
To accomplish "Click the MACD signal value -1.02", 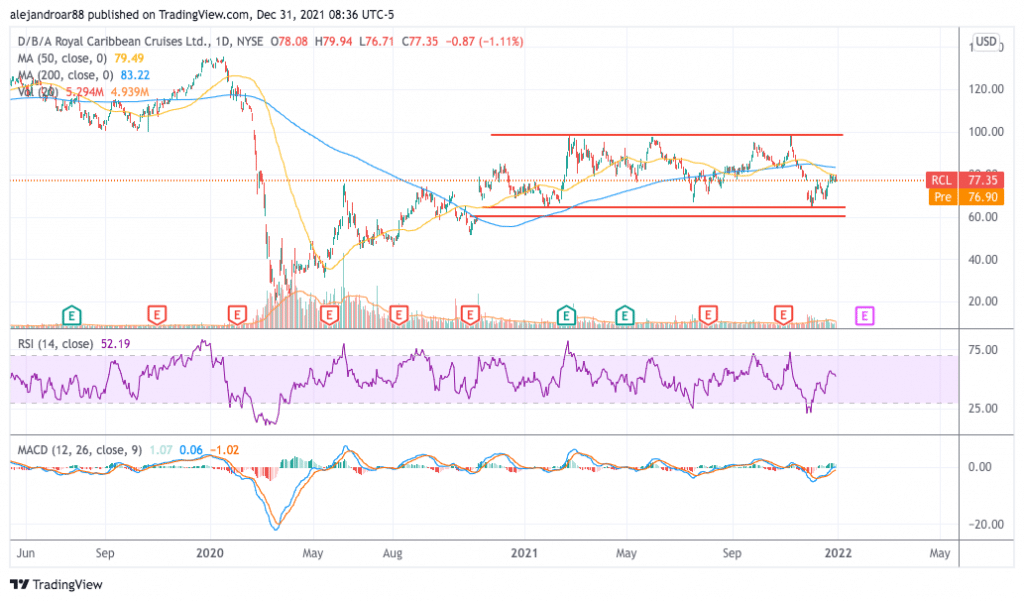I will pyautogui.click(x=224, y=451).
